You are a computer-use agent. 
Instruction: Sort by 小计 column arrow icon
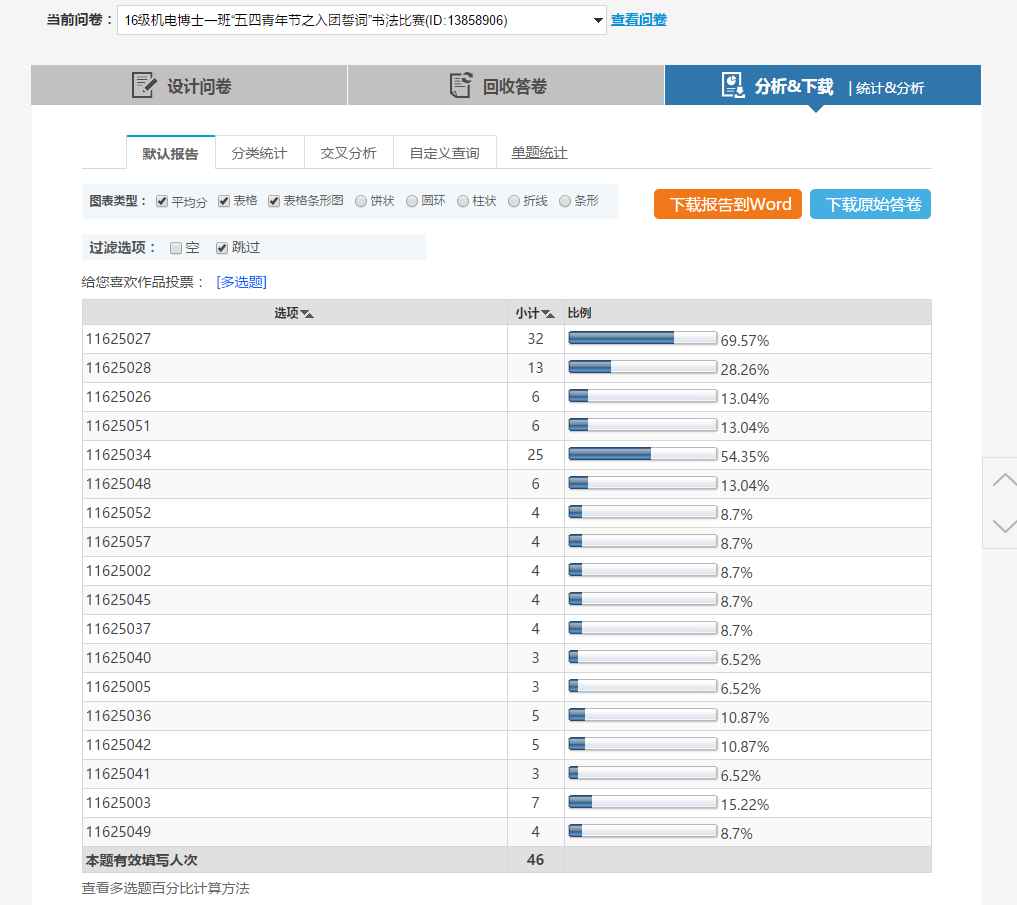click(548, 314)
